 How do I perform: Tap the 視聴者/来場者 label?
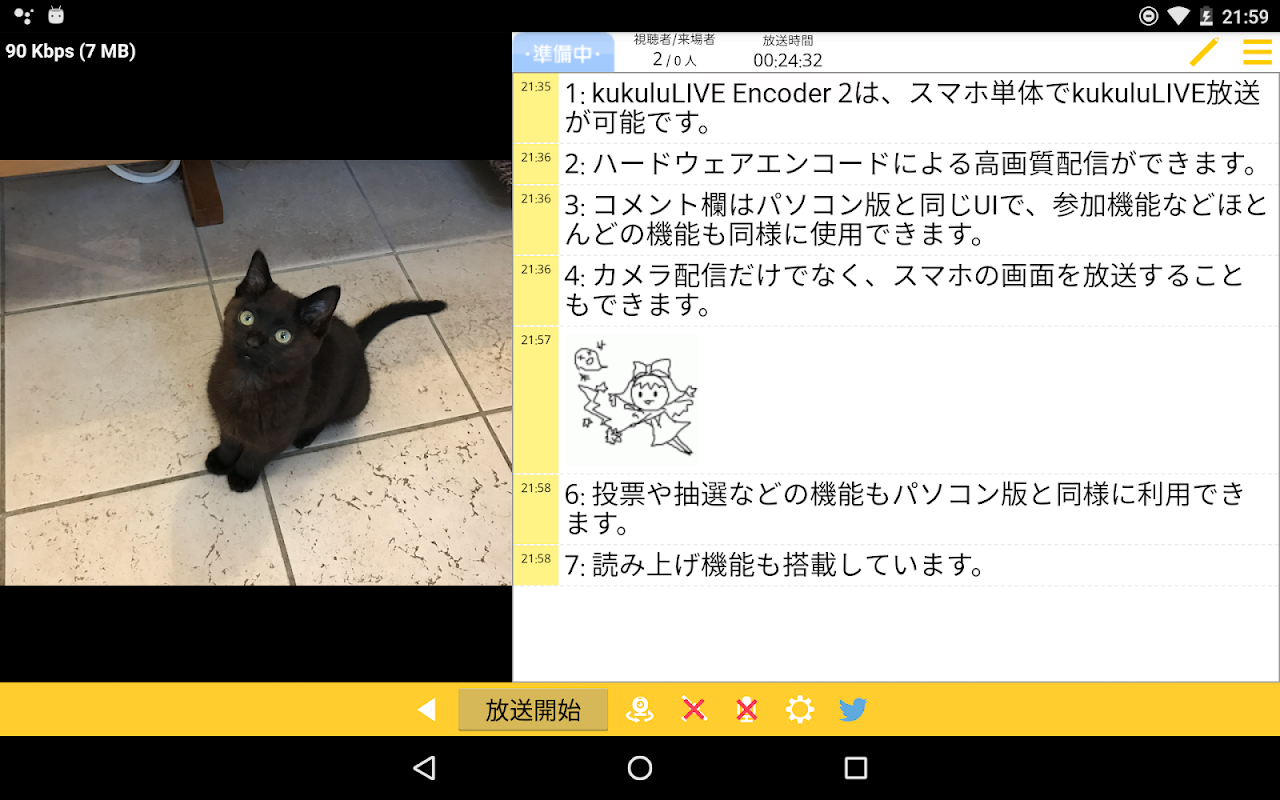(x=674, y=40)
